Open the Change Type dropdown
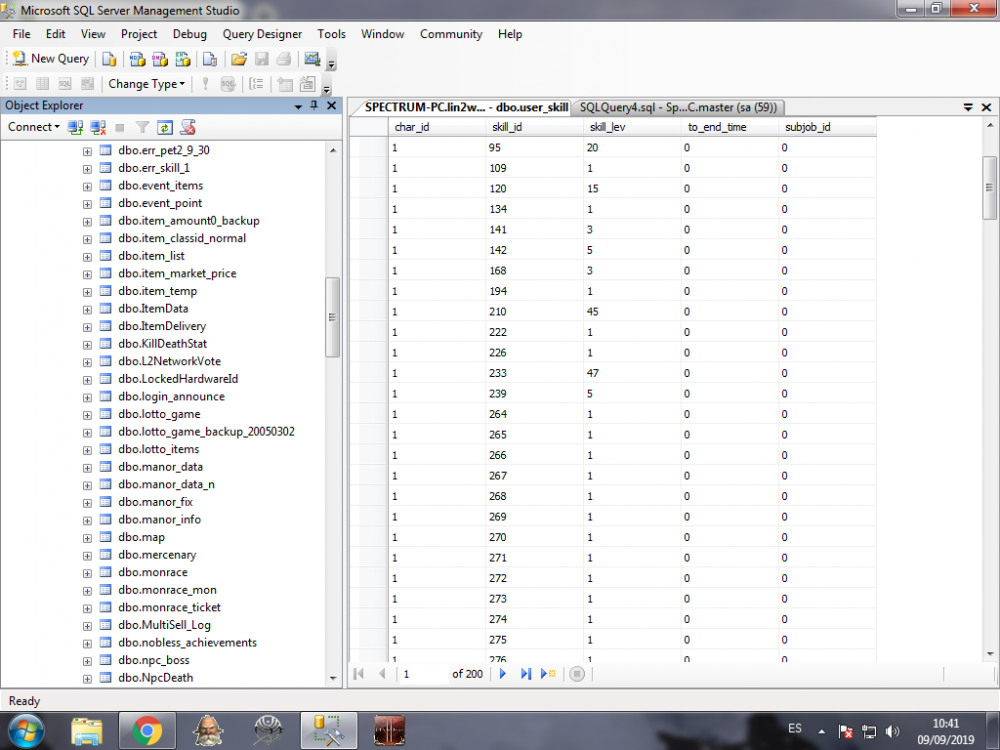The height and width of the screenshot is (750, 1000). click(146, 84)
